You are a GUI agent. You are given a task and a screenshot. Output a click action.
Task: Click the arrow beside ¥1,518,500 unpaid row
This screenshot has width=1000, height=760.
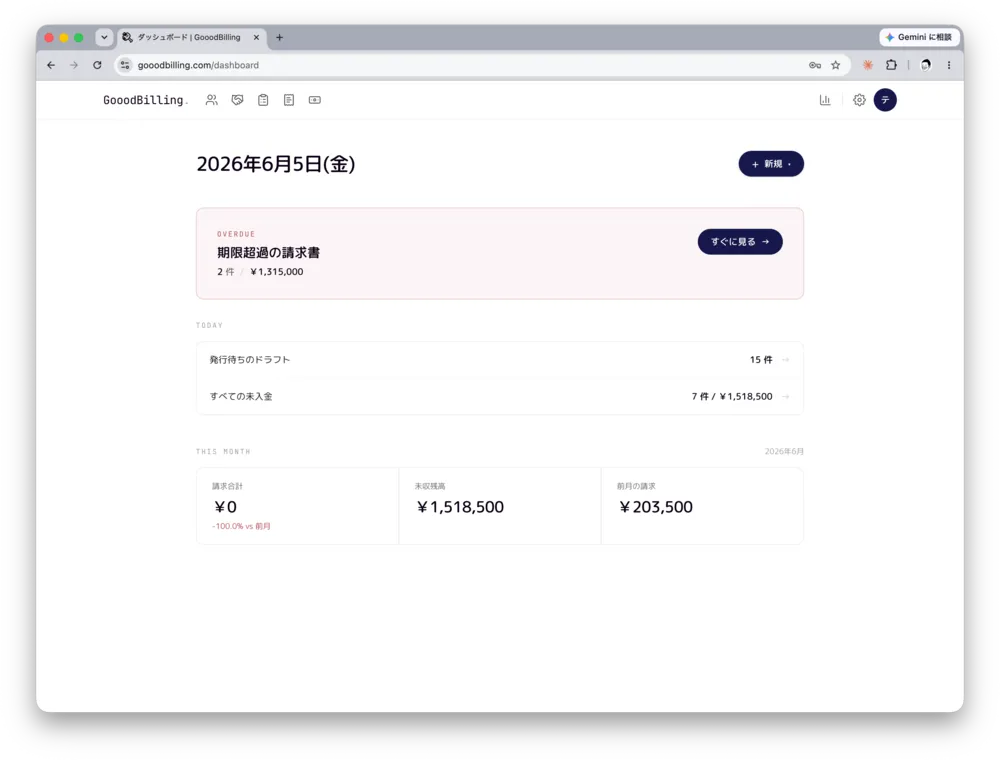coord(786,397)
